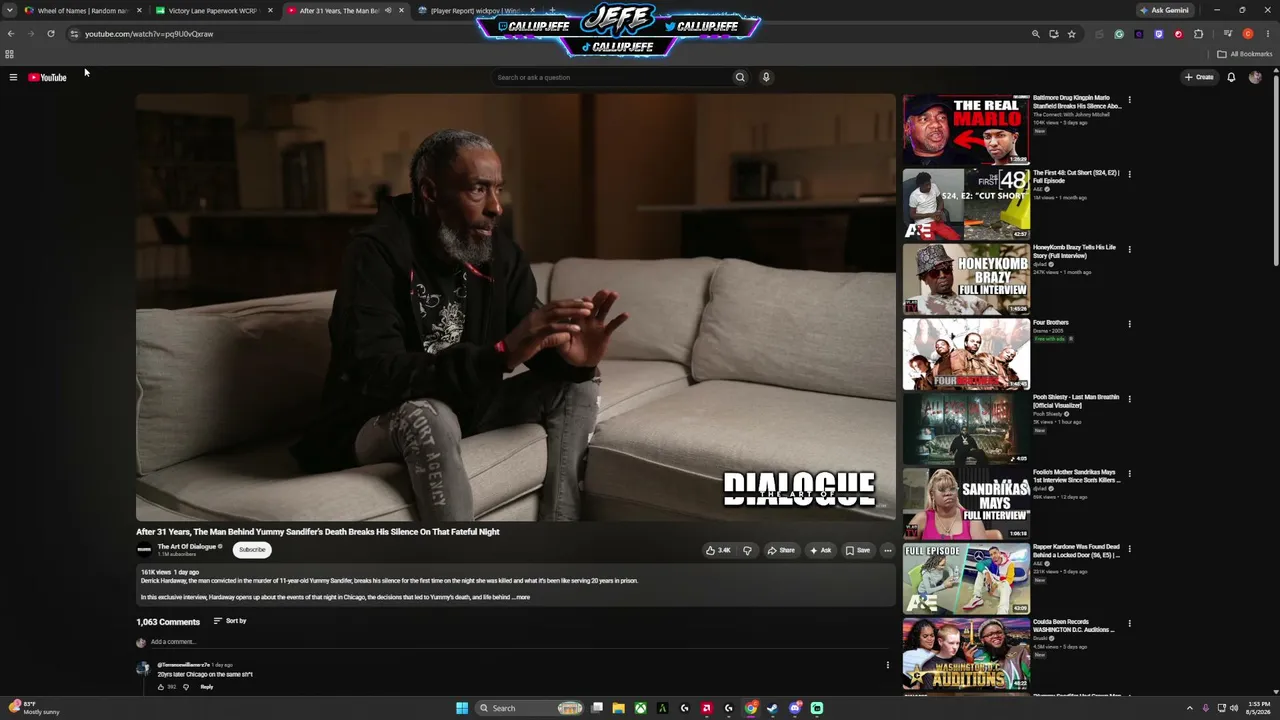Start voice search with microphone icon
This screenshot has height=720, width=1280.
[x=766, y=77]
